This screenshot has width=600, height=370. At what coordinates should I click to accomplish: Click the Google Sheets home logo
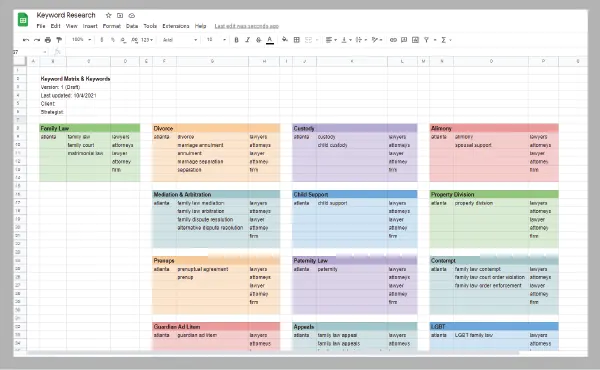(x=23, y=20)
